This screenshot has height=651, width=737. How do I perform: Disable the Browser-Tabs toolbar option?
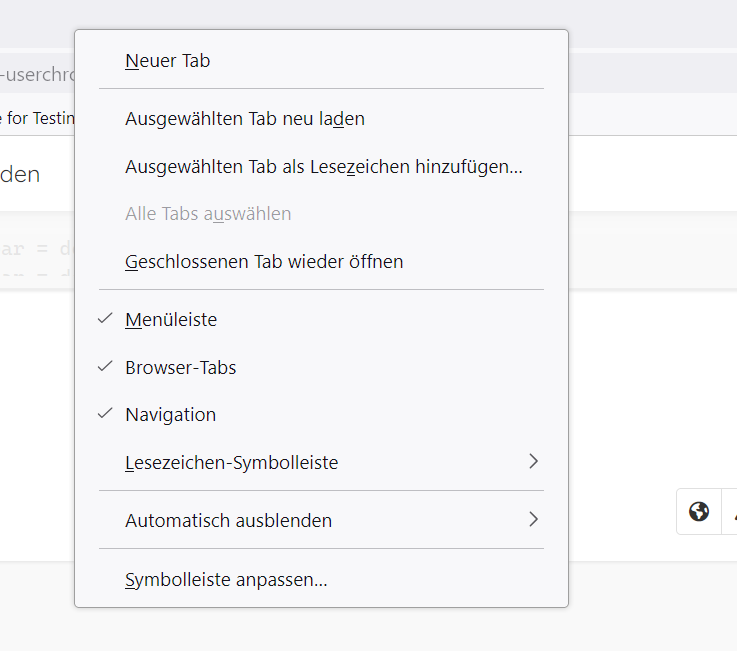pos(181,367)
